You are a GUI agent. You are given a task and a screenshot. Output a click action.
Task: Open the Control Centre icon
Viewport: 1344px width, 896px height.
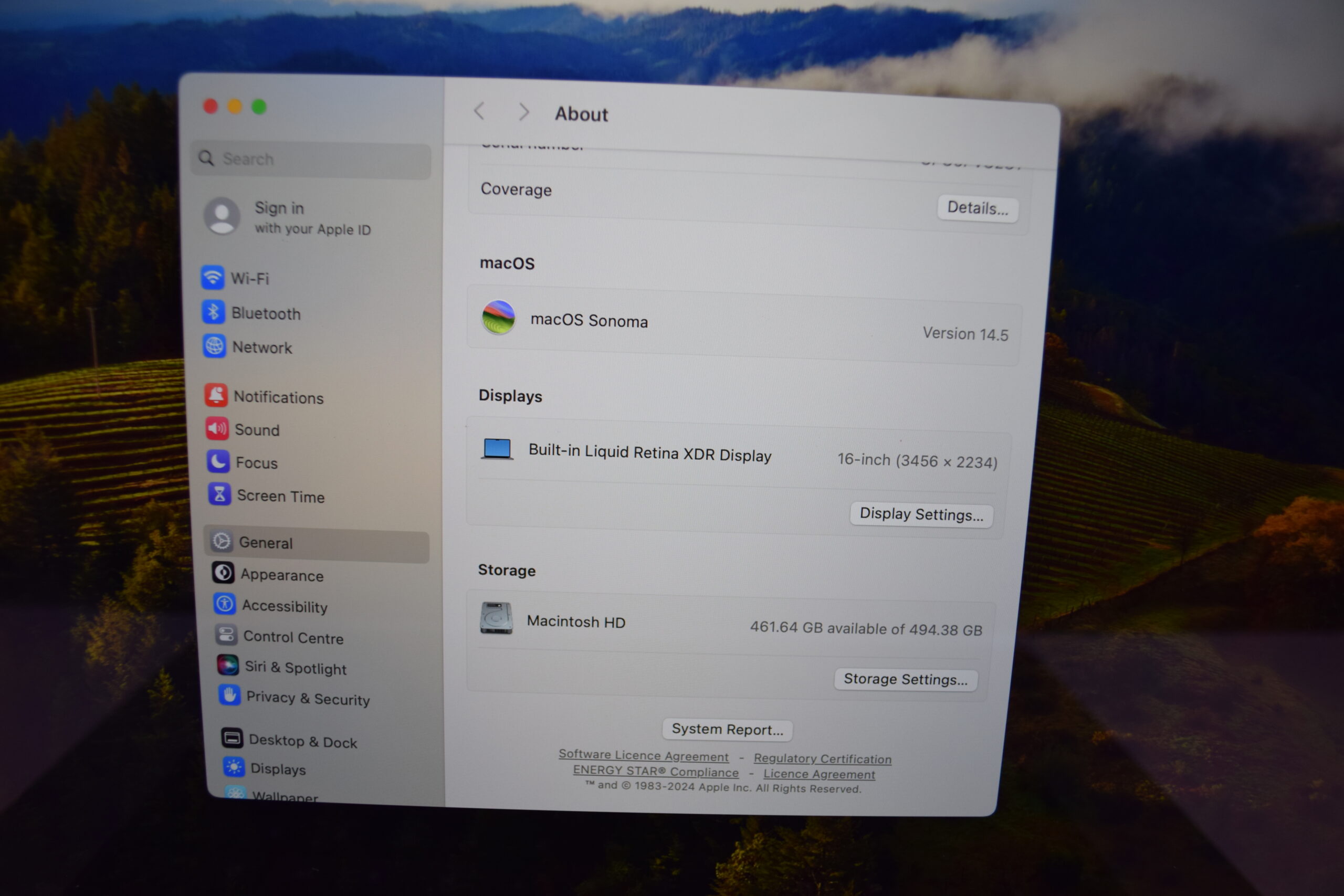pos(226,635)
